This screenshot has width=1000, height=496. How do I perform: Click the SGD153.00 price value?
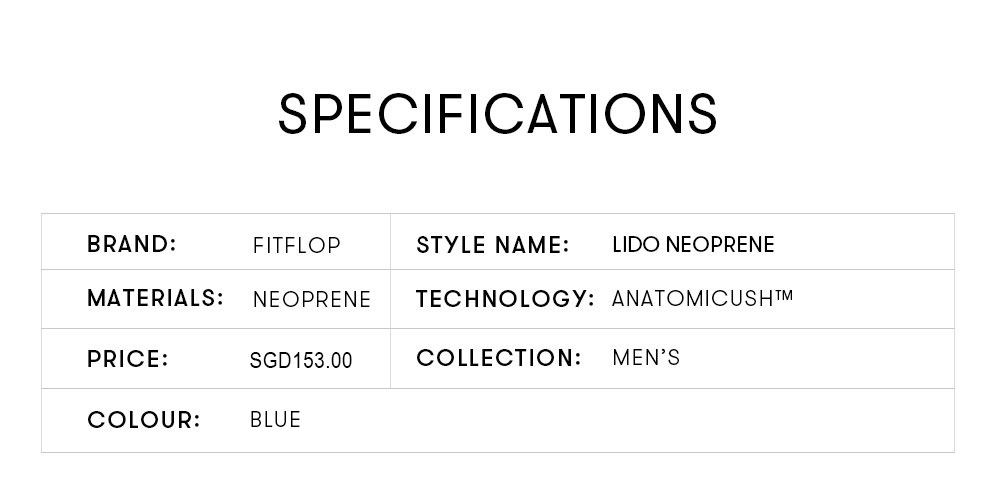tap(301, 361)
